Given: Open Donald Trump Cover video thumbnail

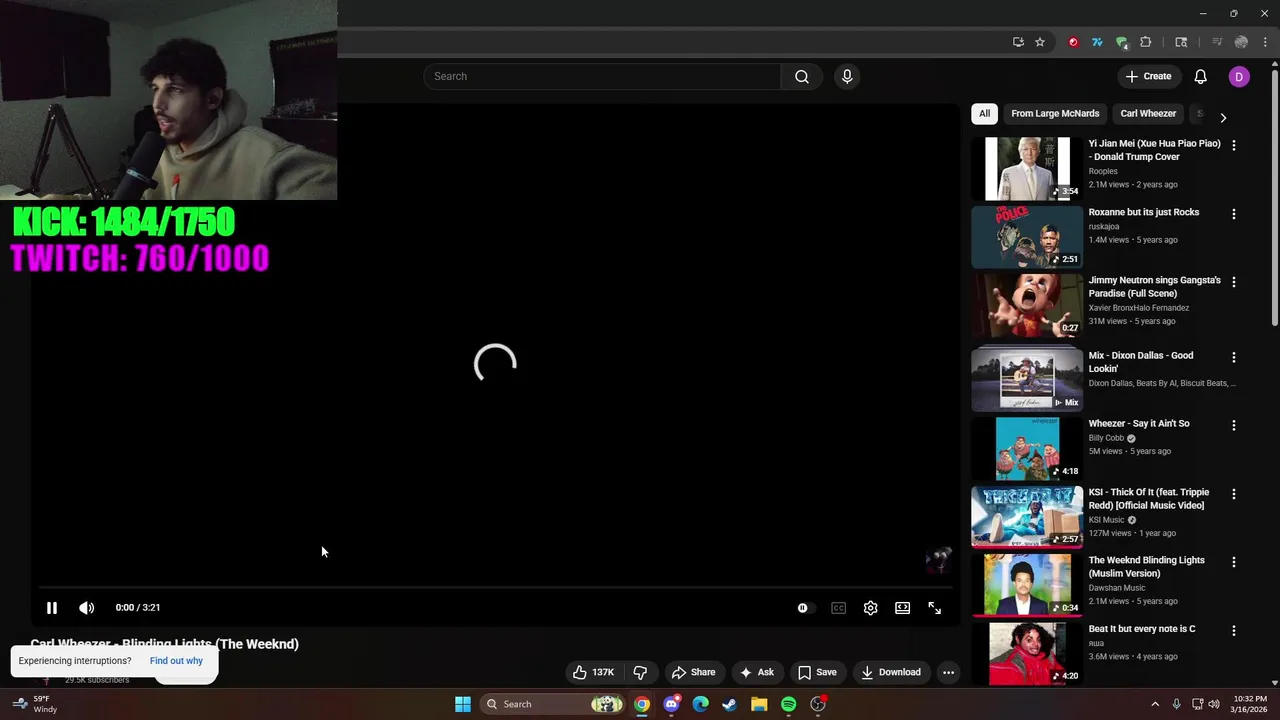Looking at the screenshot, I should point(1027,169).
